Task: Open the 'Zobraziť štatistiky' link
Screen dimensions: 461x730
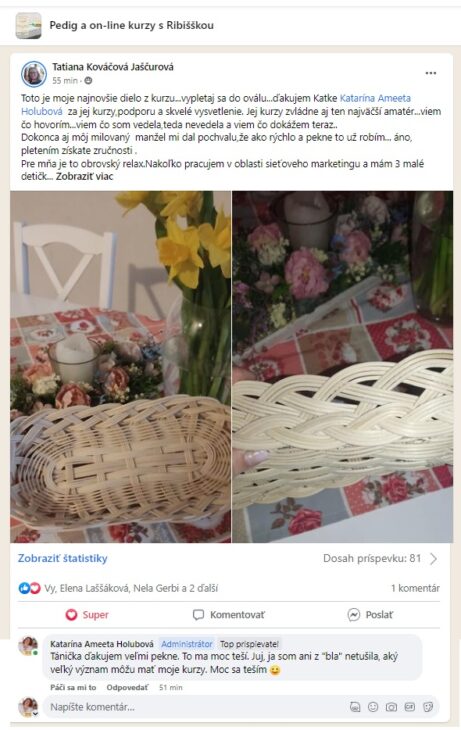Action: click(62, 558)
